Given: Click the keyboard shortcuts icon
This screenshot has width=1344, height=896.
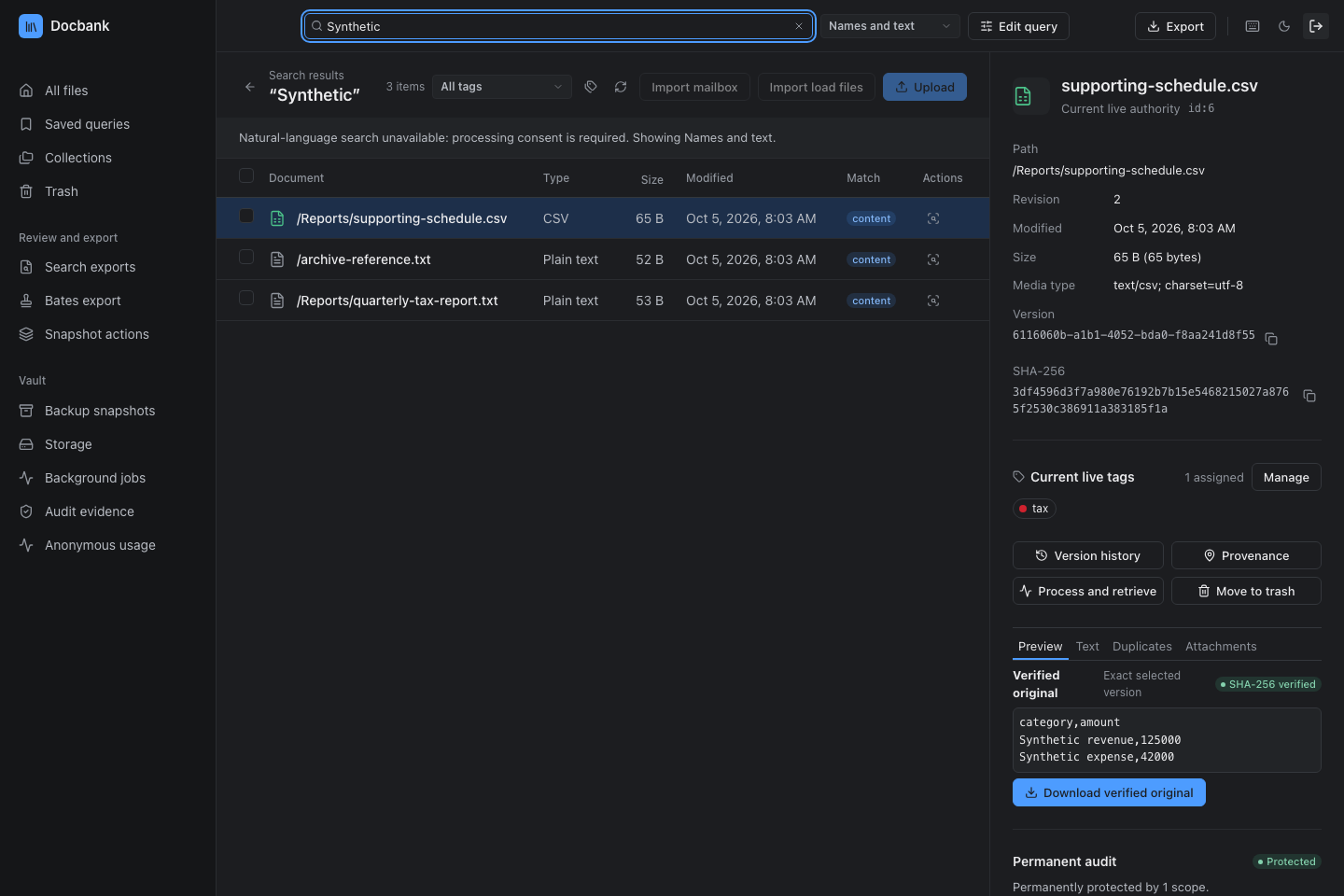Looking at the screenshot, I should coord(1253,26).
